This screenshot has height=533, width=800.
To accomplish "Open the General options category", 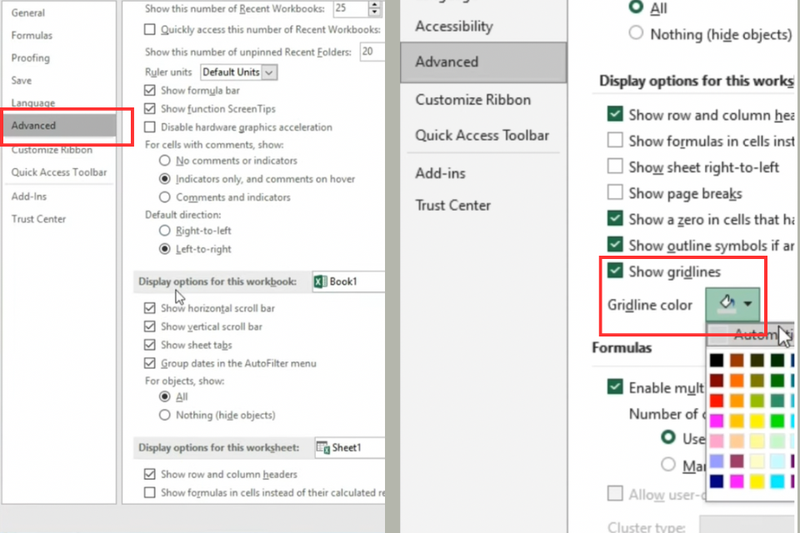I will [28, 13].
